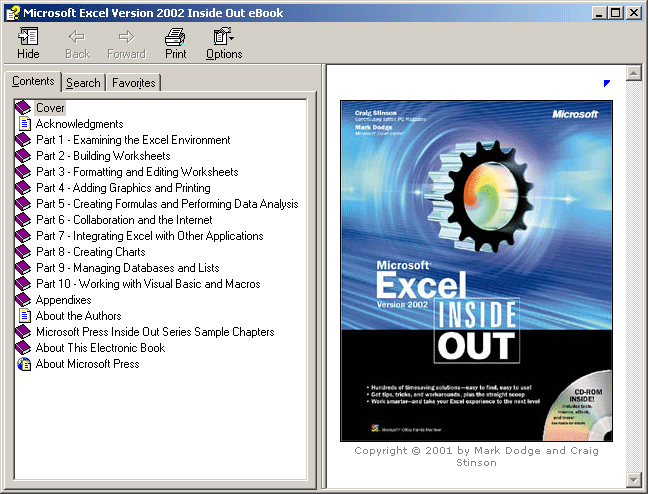Click the book icon beside Part 2
648x494 pixels.
[23, 156]
